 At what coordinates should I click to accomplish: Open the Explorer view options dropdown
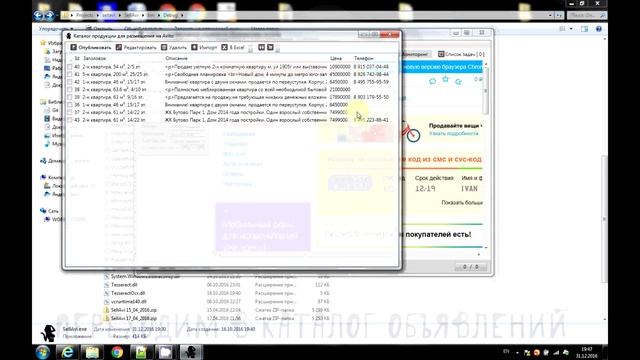tap(571, 29)
